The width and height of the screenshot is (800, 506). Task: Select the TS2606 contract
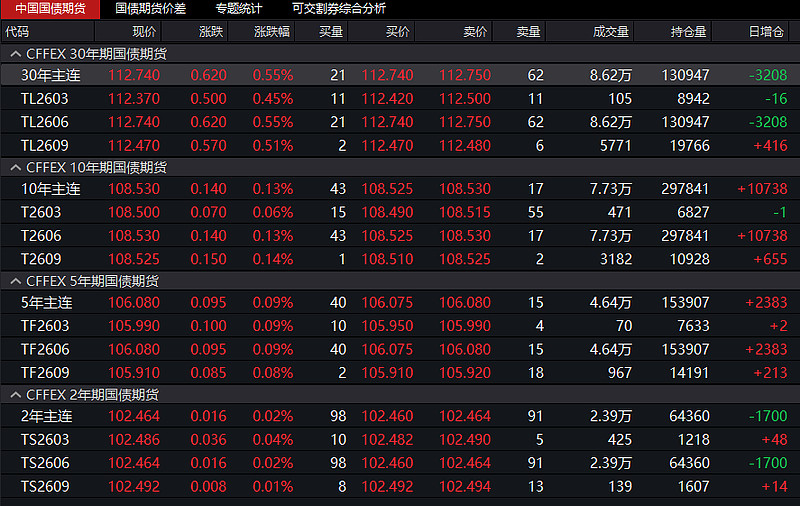click(400, 463)
